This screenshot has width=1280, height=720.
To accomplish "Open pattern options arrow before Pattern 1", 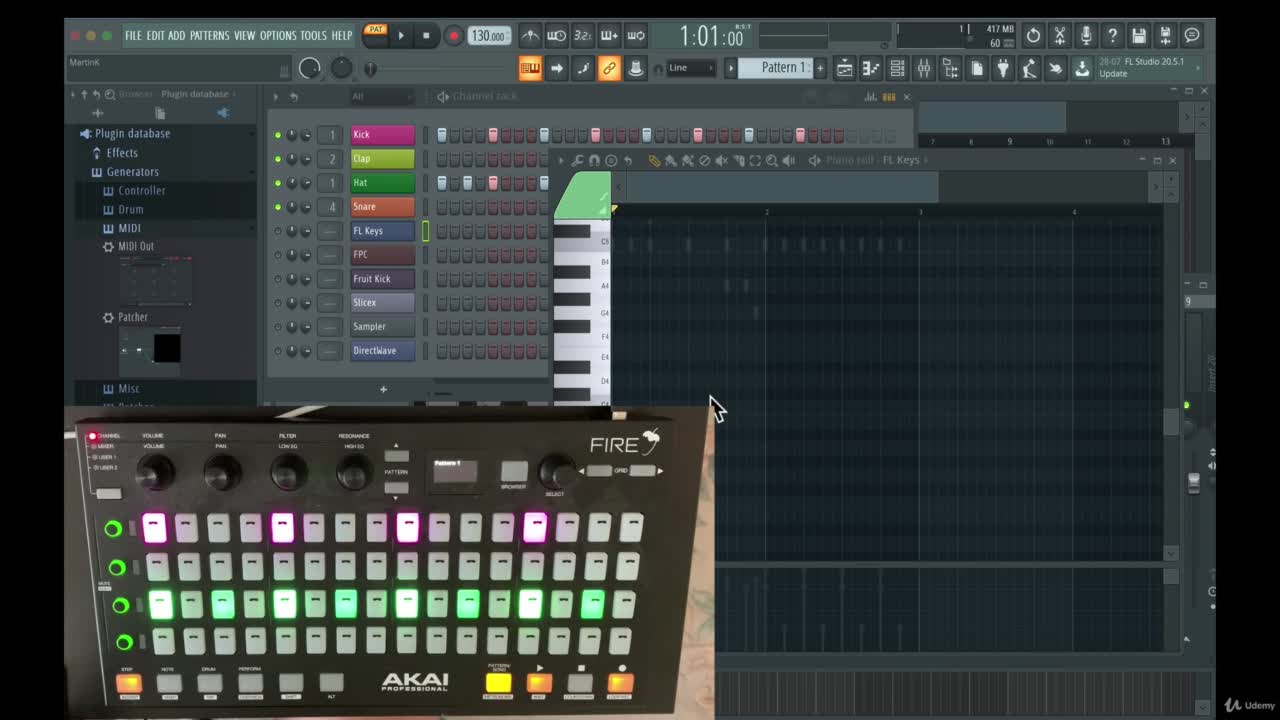I will click(x=730, y=68).
